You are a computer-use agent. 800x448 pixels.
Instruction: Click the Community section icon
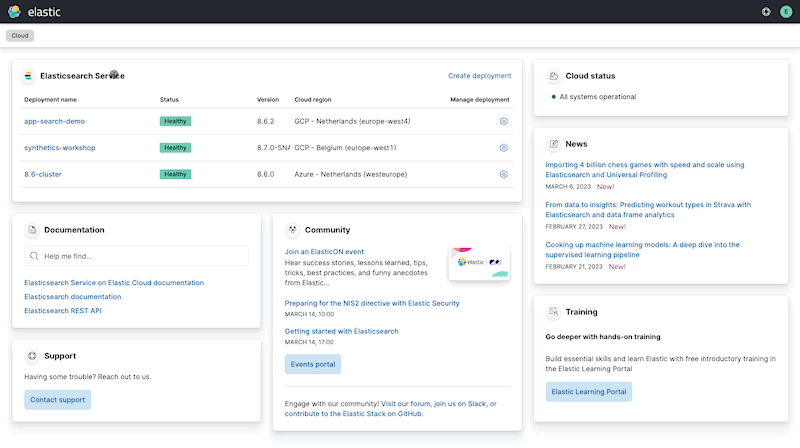coord(292,230)
